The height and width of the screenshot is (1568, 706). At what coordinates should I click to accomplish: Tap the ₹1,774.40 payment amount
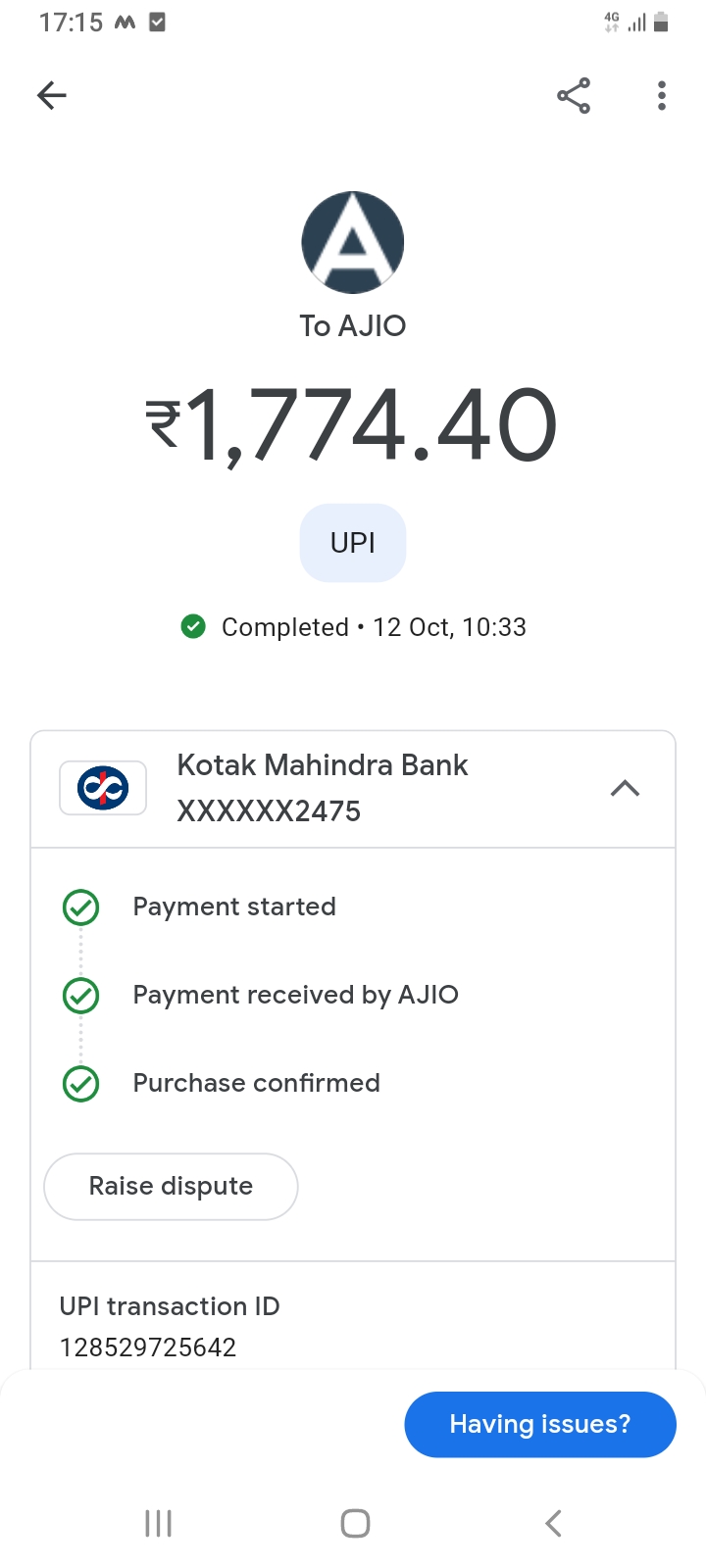click(353, 425)
